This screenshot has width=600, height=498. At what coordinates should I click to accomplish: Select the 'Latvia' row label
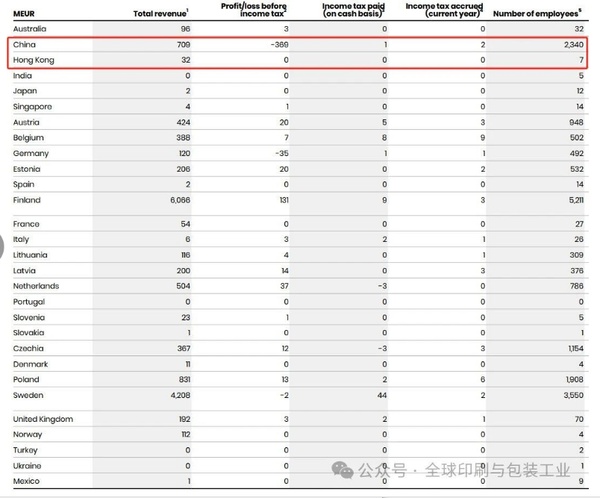click(x=24, y=271)
